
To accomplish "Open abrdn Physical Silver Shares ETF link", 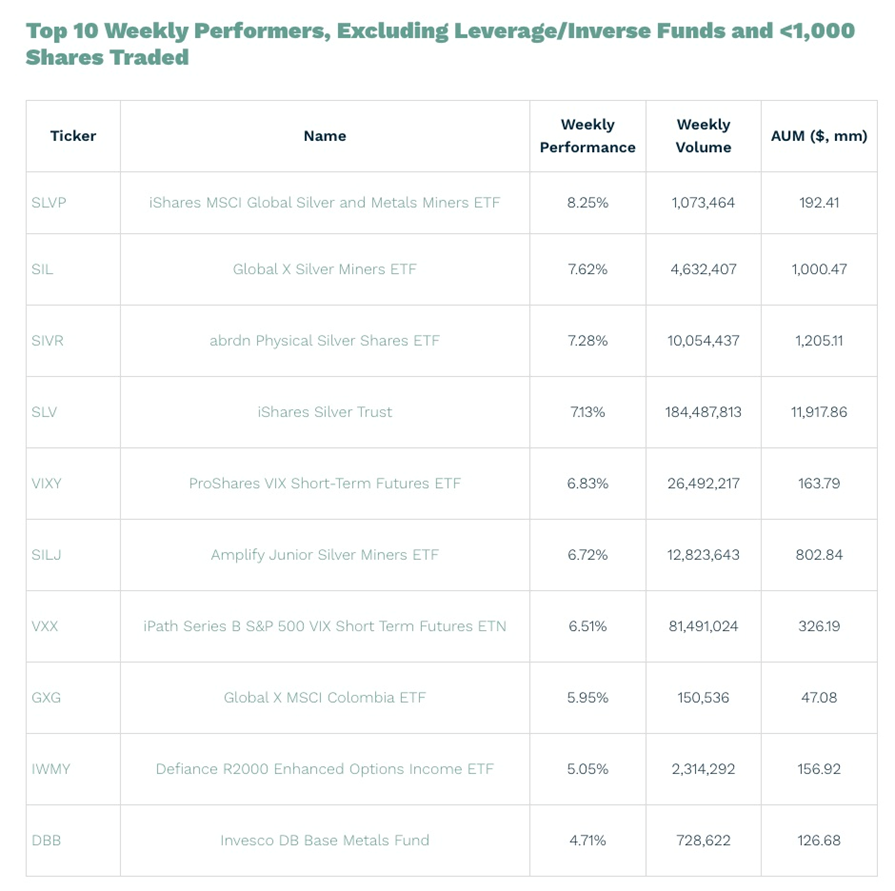I will tap(324, 340).
